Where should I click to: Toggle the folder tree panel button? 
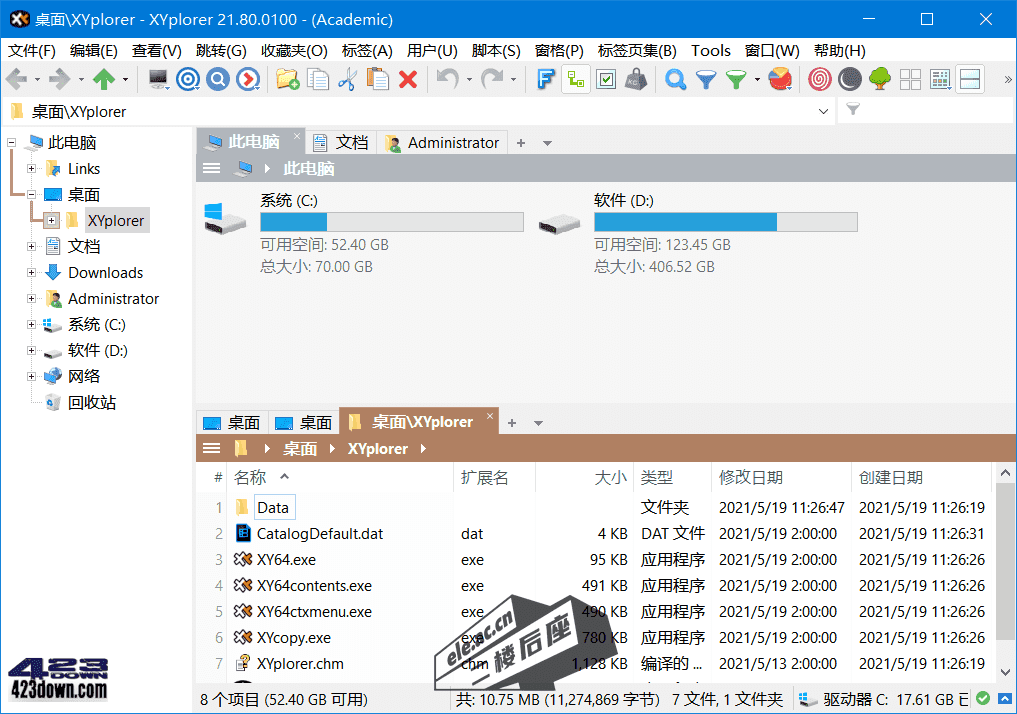(x=575, y=80)
